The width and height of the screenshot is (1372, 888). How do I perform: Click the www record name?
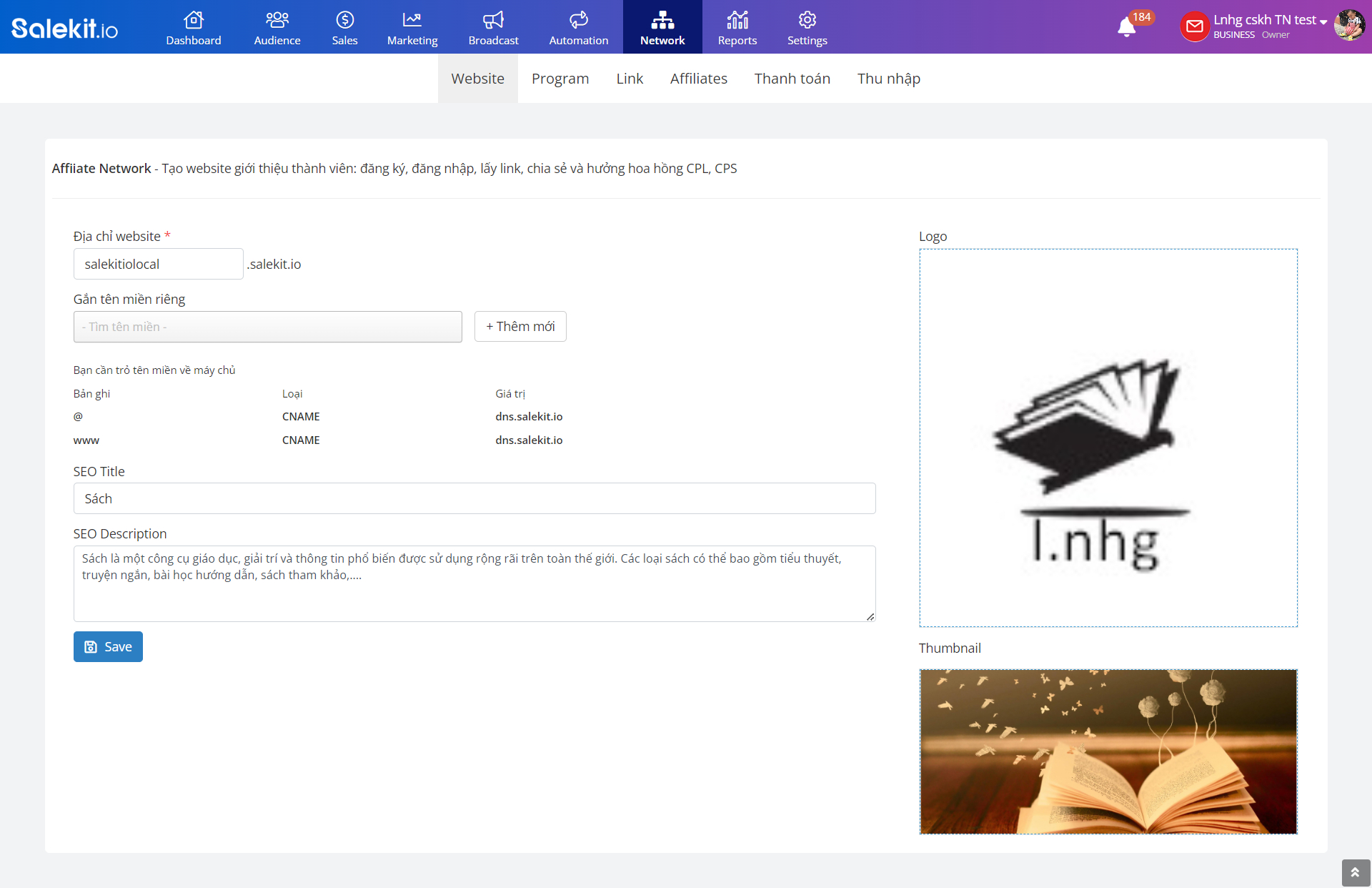coord(86,440)
